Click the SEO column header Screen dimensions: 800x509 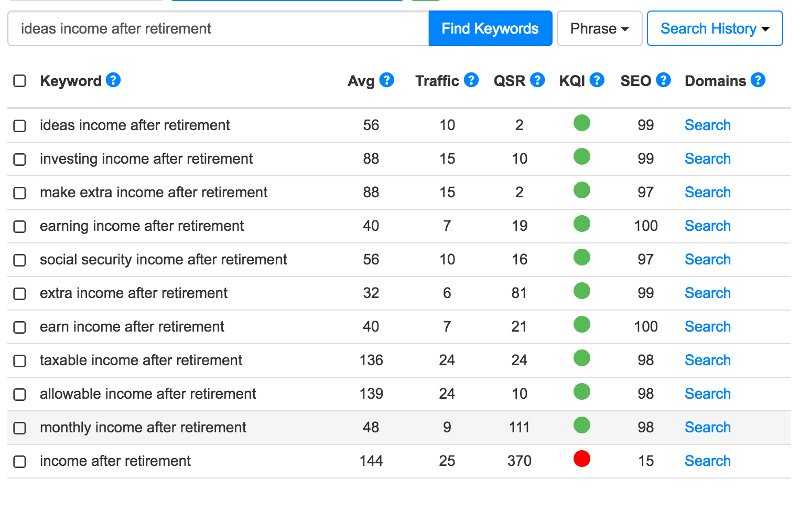coord(636,81)
